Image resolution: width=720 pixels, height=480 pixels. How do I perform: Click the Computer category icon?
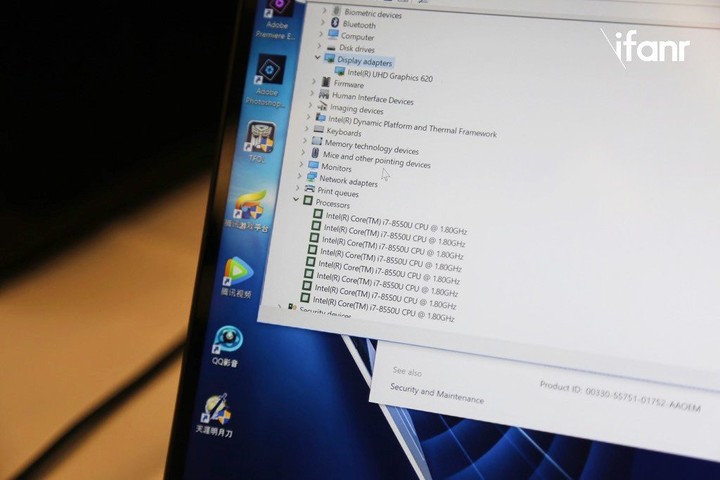[333, 35]
